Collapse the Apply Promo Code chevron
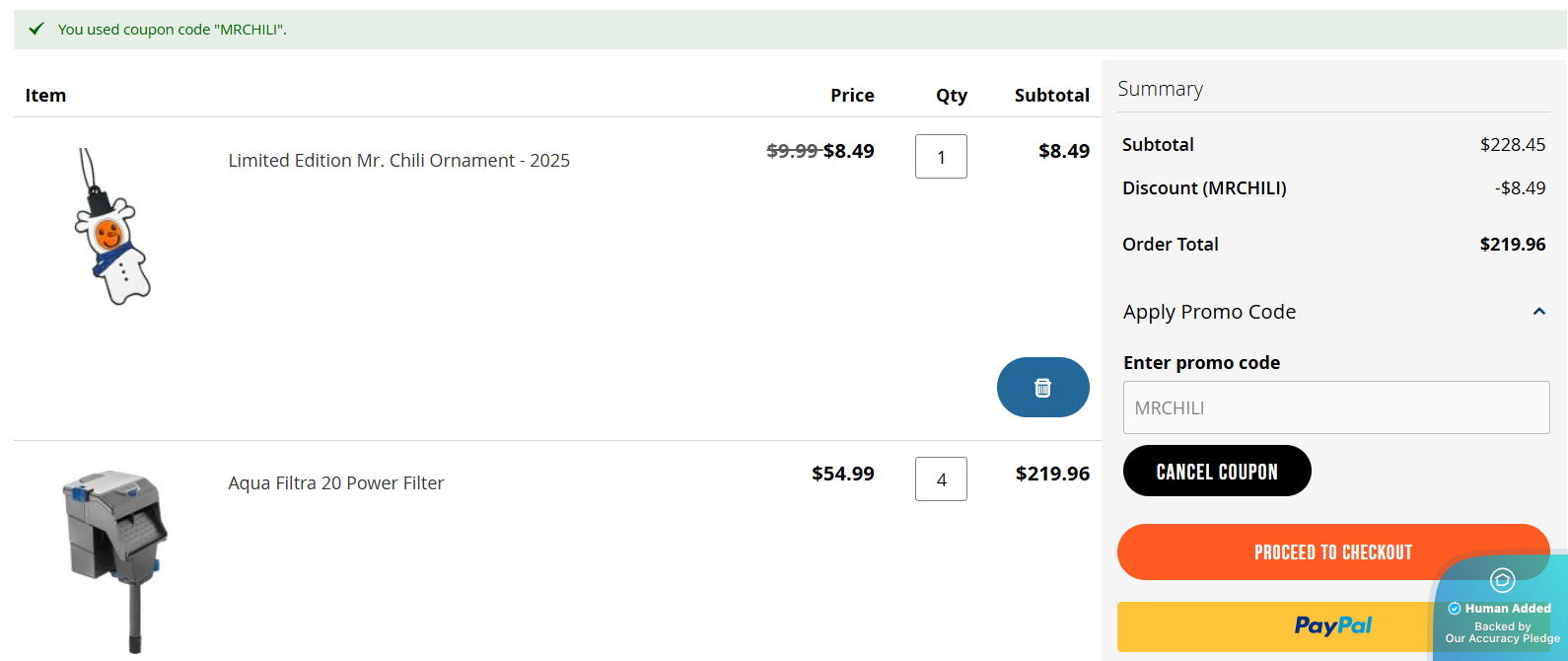Image resolution: width=1568 pixels, height=661 pixels. coord(1538,312)
